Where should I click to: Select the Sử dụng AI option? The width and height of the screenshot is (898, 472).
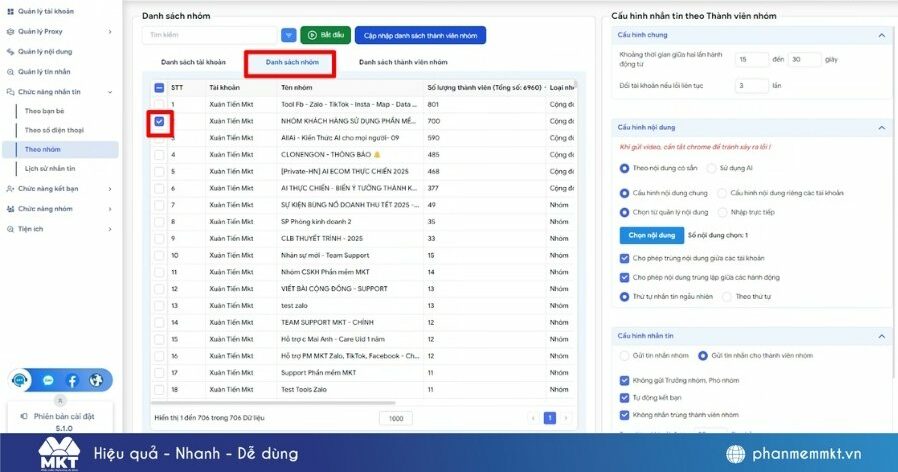pos(711,168)
